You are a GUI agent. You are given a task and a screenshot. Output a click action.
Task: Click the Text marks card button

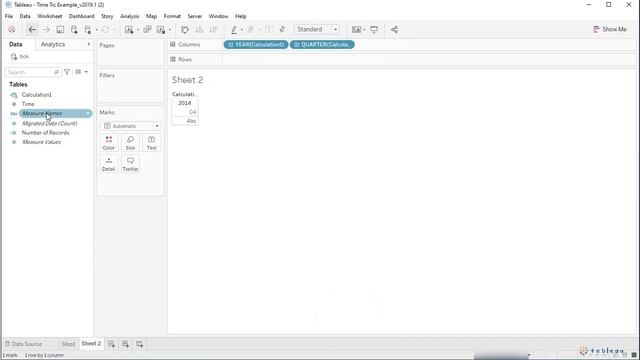coord(151,143)
